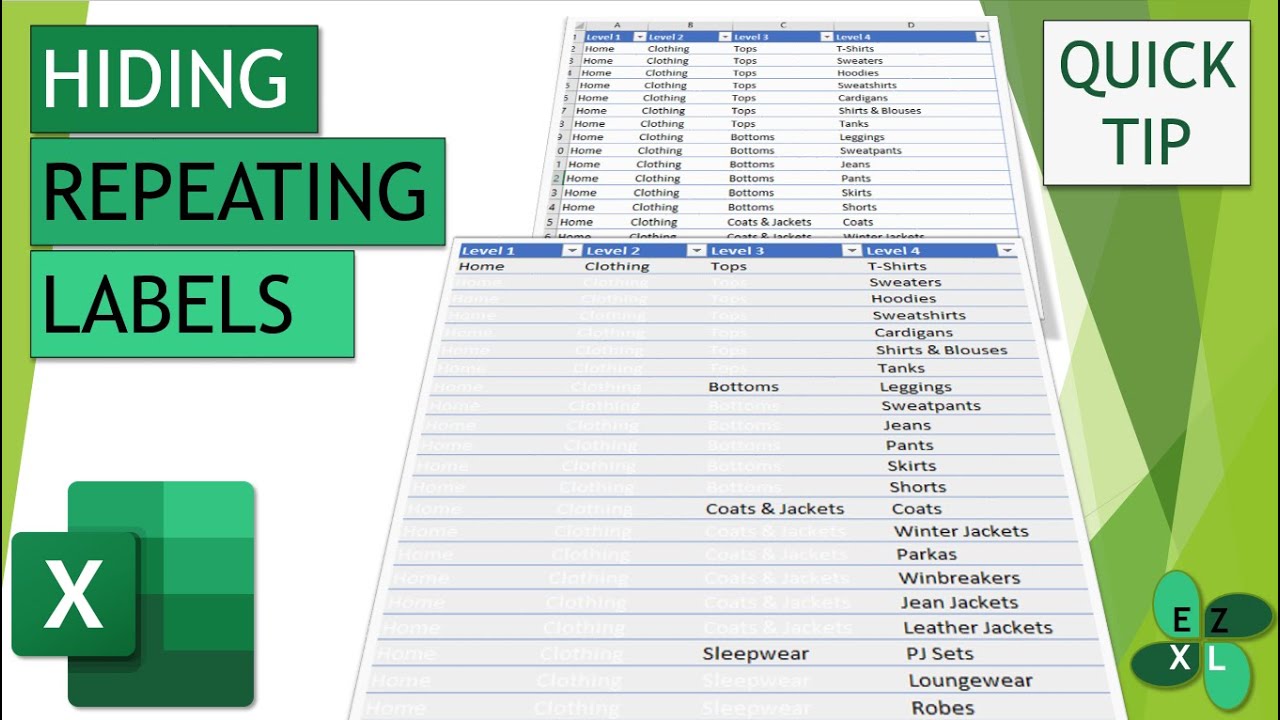1280x720 pixels.
Task: Select the Sweatshirts cell in back table
Action: point(867,86)
